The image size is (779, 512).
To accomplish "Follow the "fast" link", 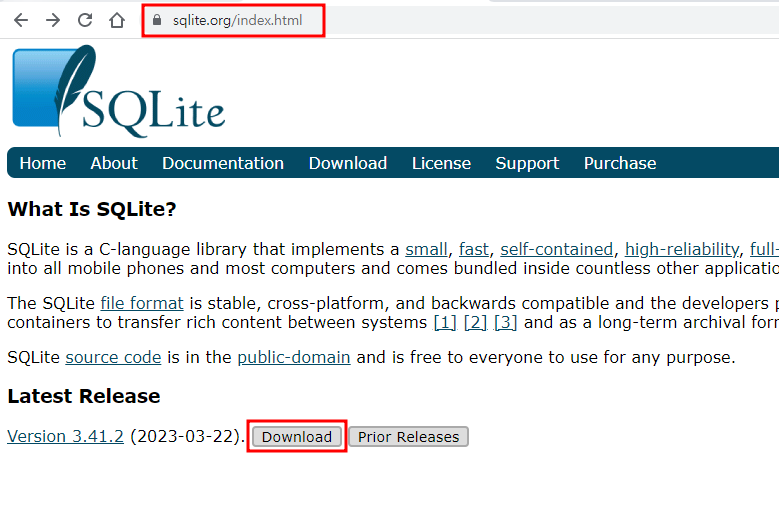I will tap(474, 249).
